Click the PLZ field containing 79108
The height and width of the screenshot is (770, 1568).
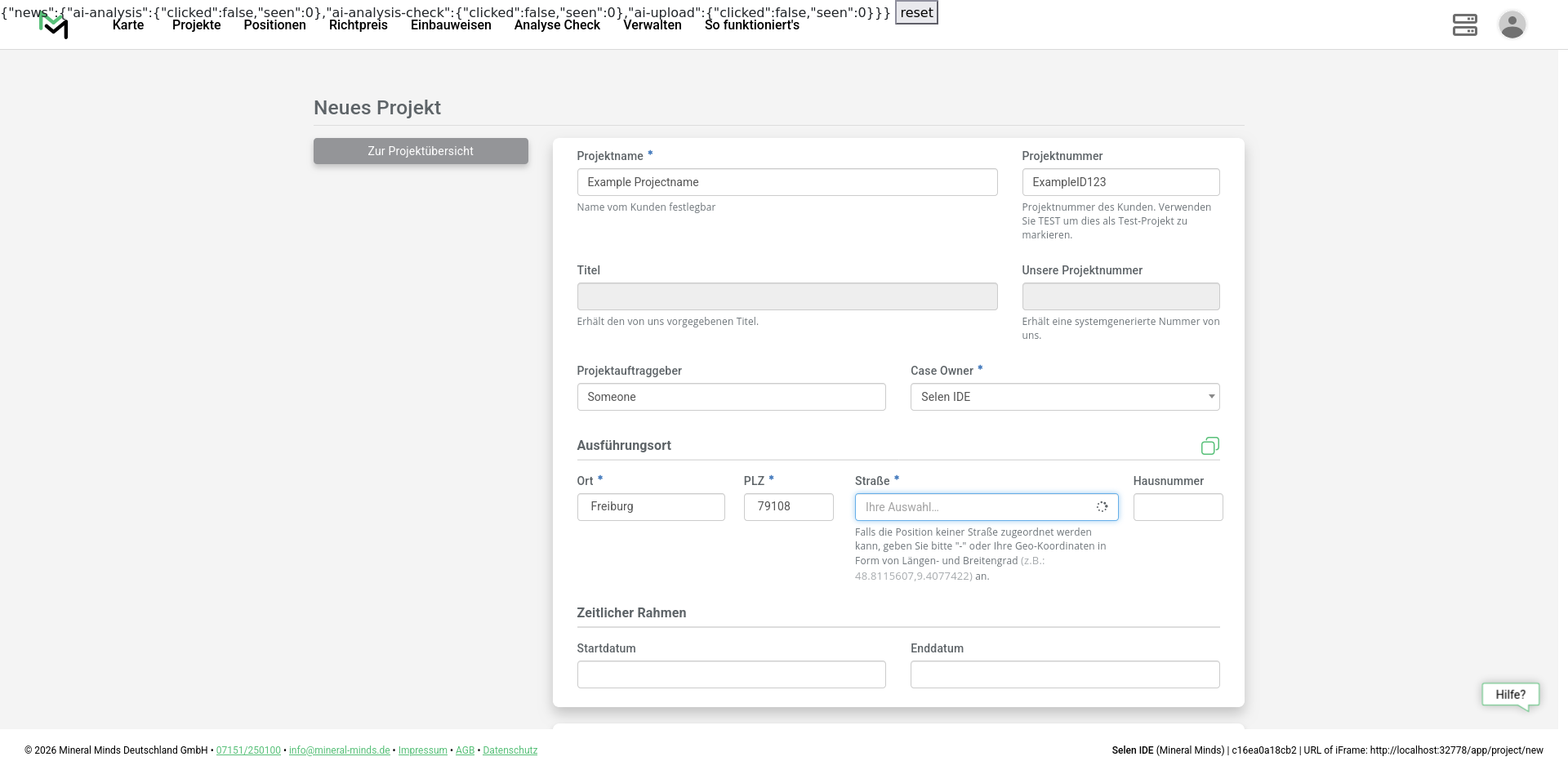[788, 507]
